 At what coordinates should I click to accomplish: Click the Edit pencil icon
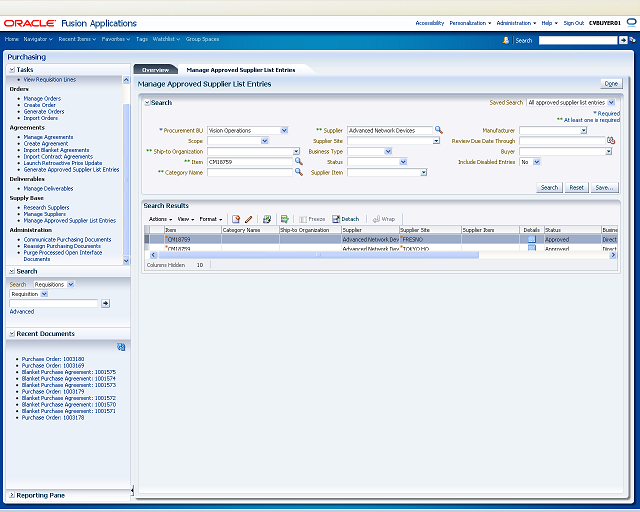point(248,219)
